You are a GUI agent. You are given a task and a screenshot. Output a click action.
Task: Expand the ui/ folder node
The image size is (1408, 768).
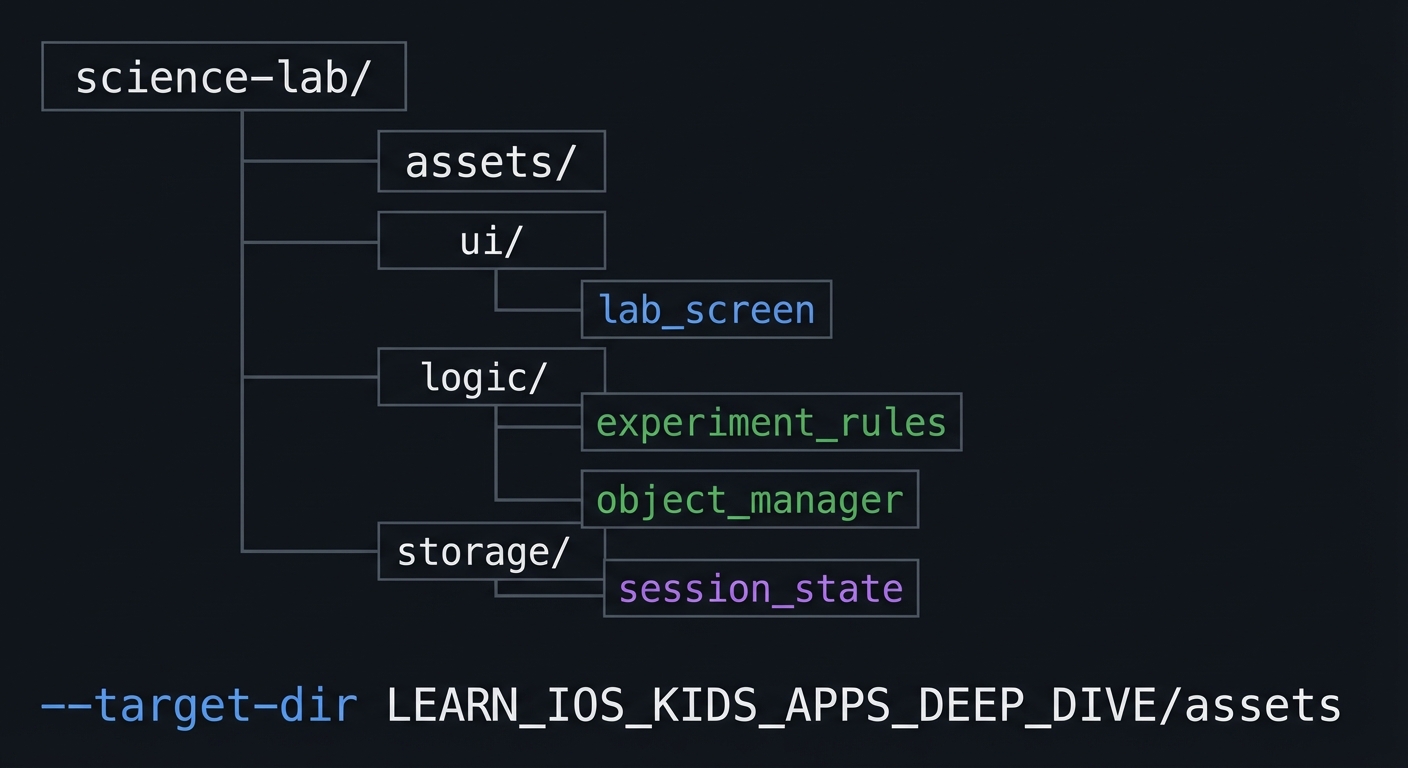tap(491, 240)
